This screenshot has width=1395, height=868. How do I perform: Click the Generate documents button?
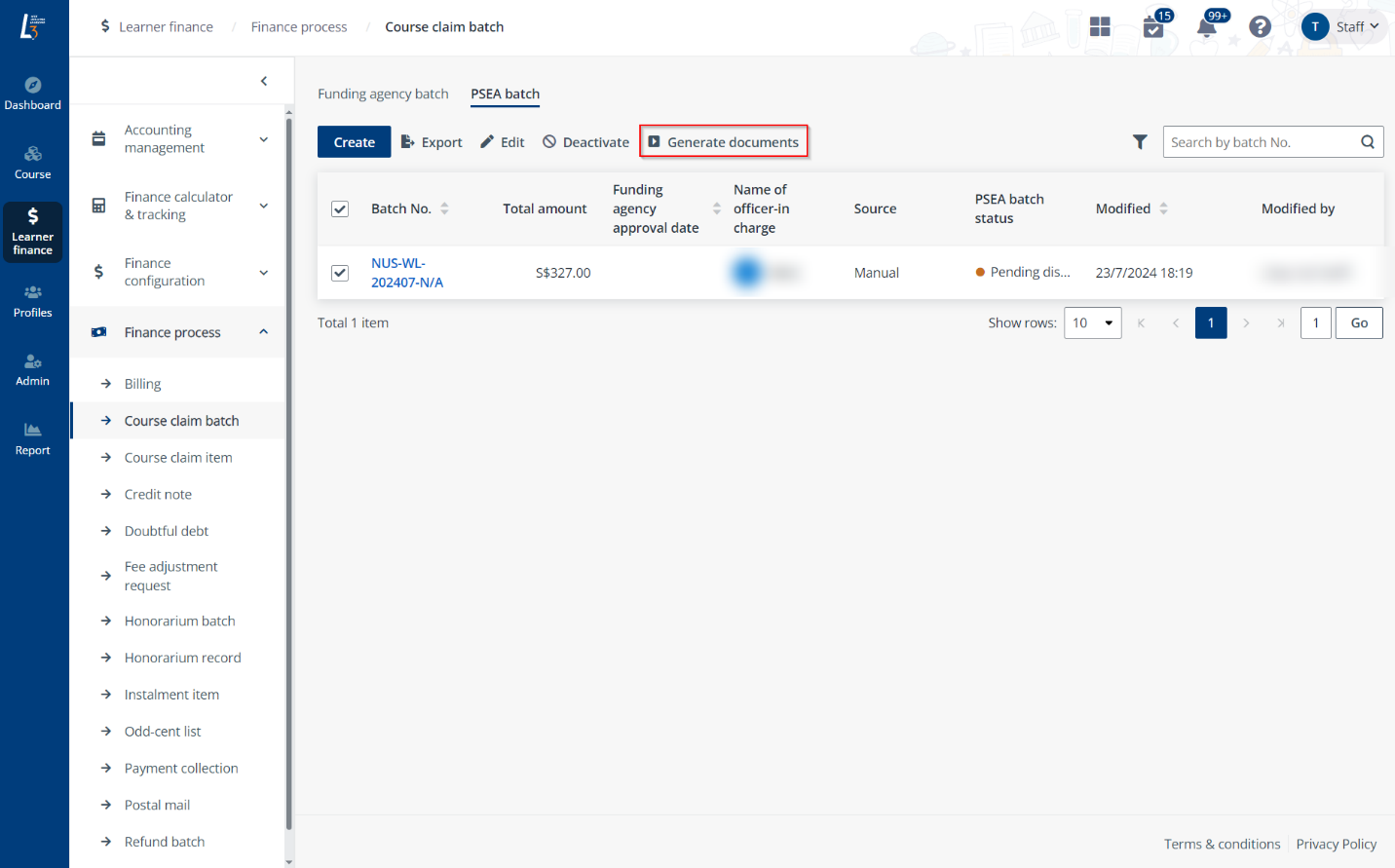pos(724,141)
